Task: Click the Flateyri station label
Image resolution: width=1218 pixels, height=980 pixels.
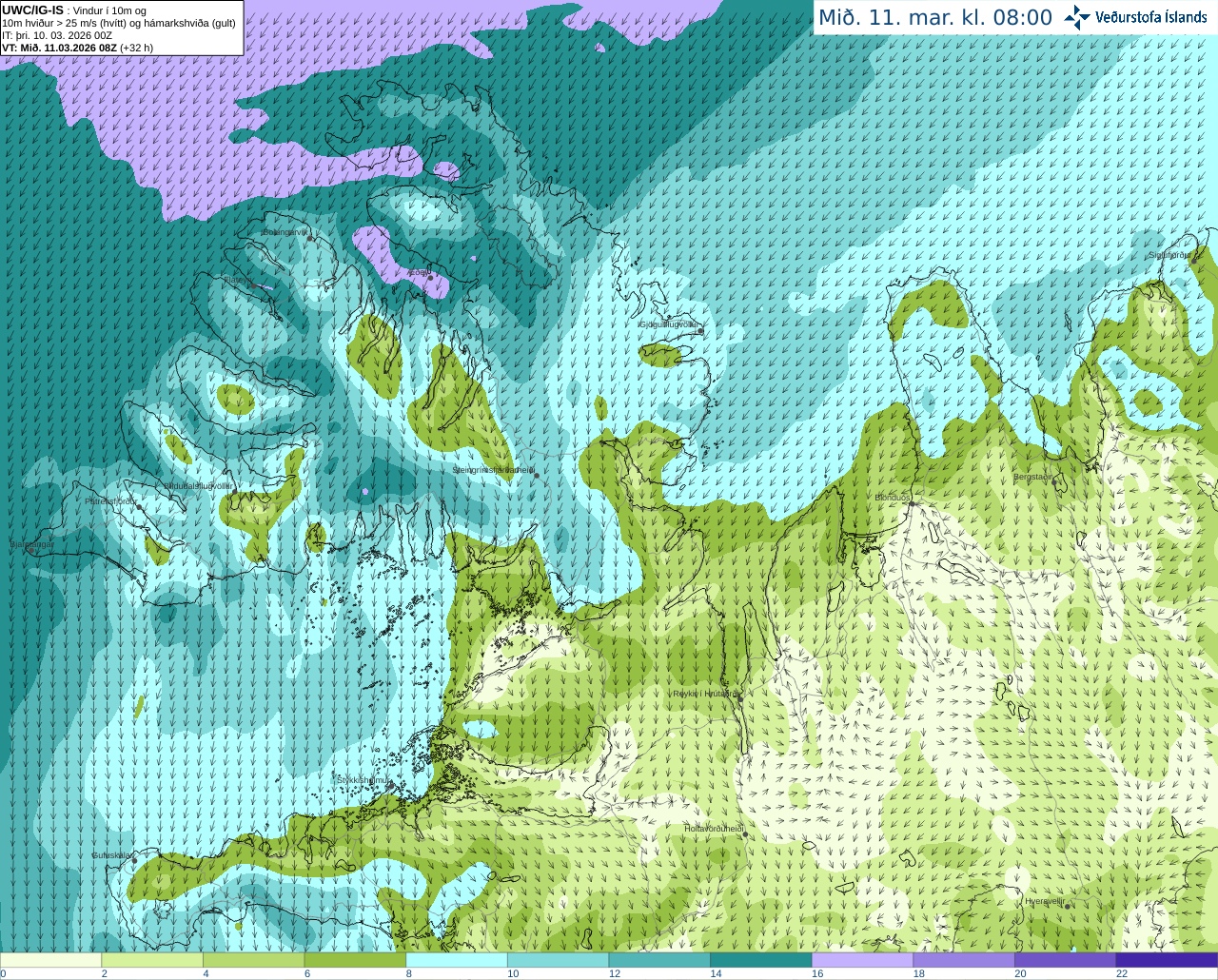Action: coord(236,280)
